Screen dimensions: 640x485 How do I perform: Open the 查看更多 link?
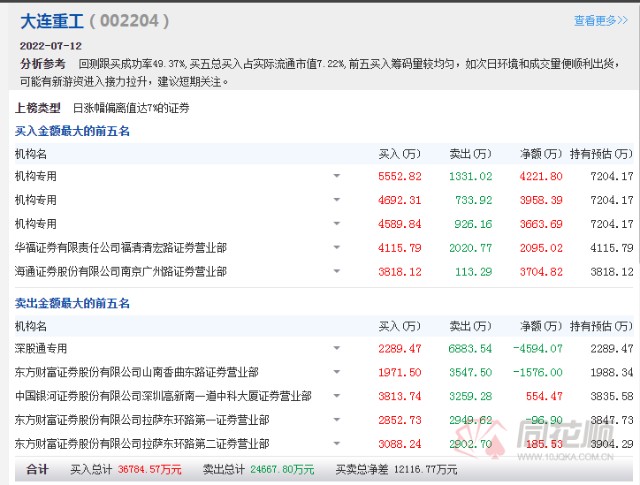[x=600, y=20]
